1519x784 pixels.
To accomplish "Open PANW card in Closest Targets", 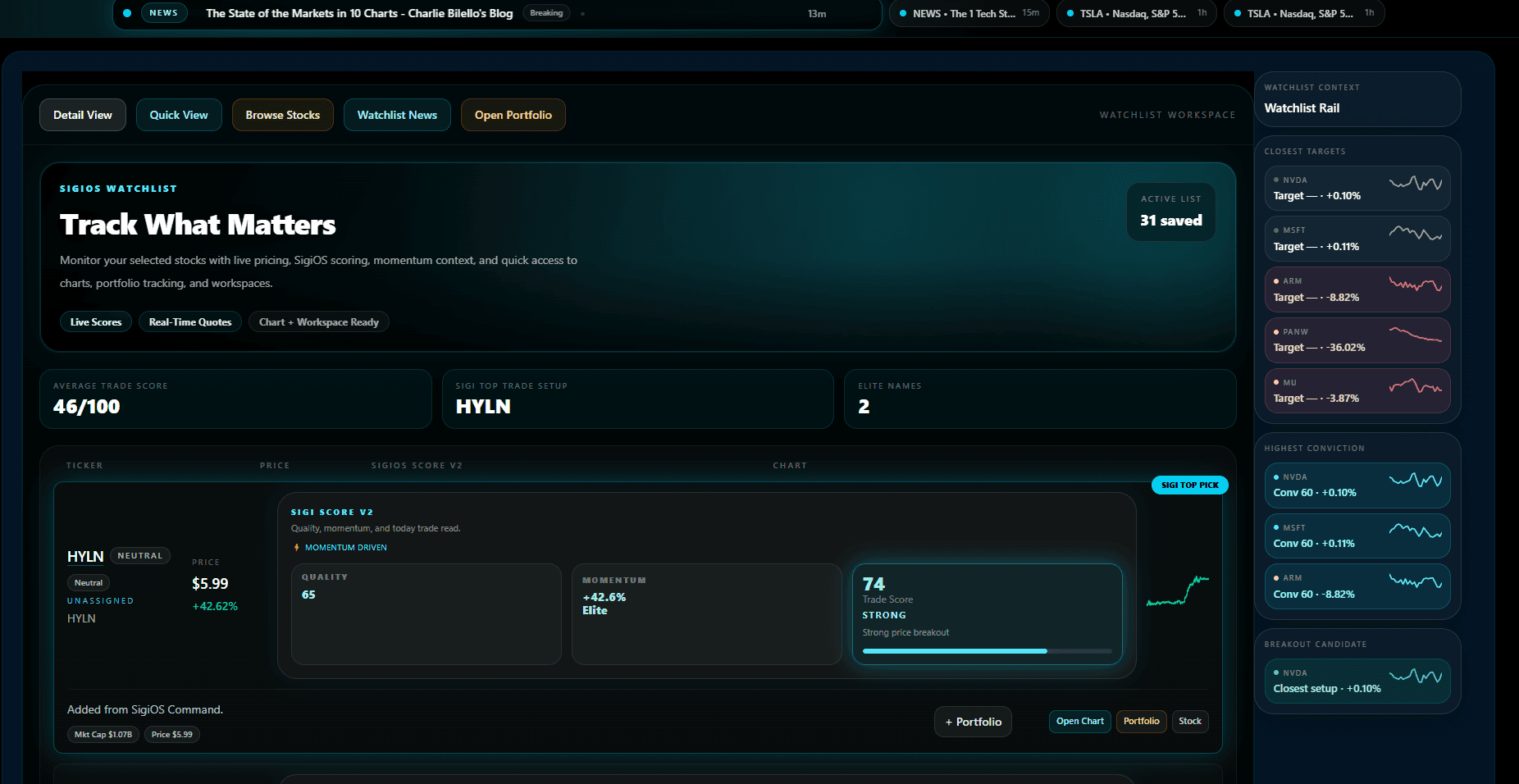I will (1357, 340).
